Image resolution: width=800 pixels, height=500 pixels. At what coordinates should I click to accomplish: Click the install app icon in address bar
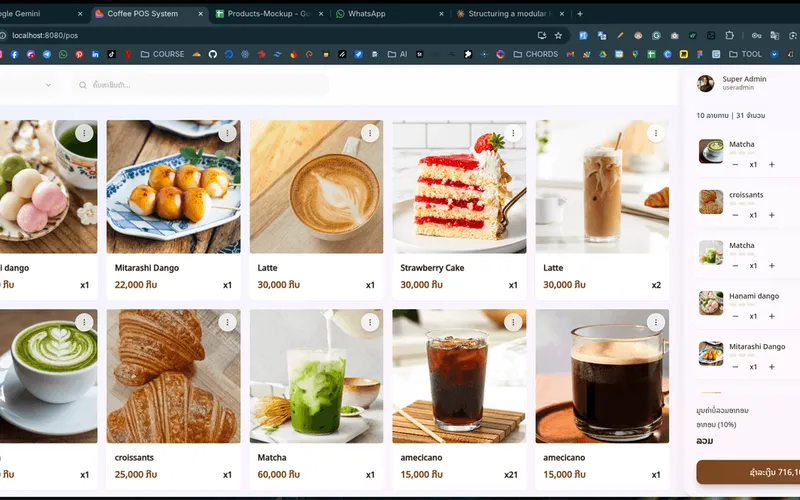point(542,35)
